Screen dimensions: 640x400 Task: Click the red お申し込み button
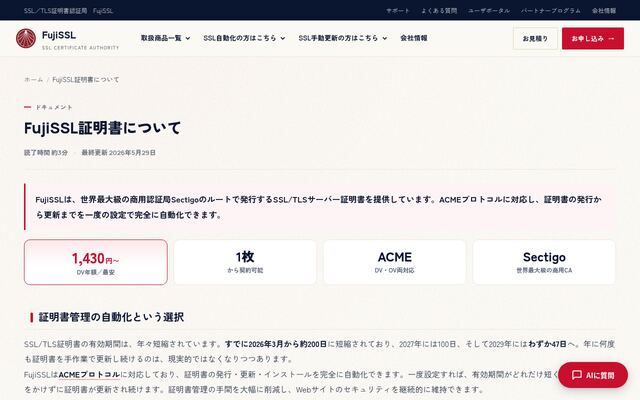click(593, 39)
